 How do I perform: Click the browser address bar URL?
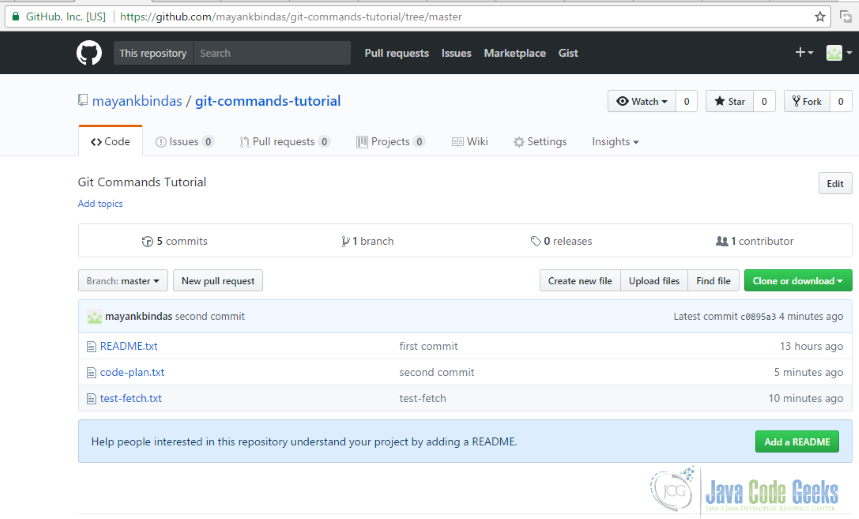coord(291,17)
